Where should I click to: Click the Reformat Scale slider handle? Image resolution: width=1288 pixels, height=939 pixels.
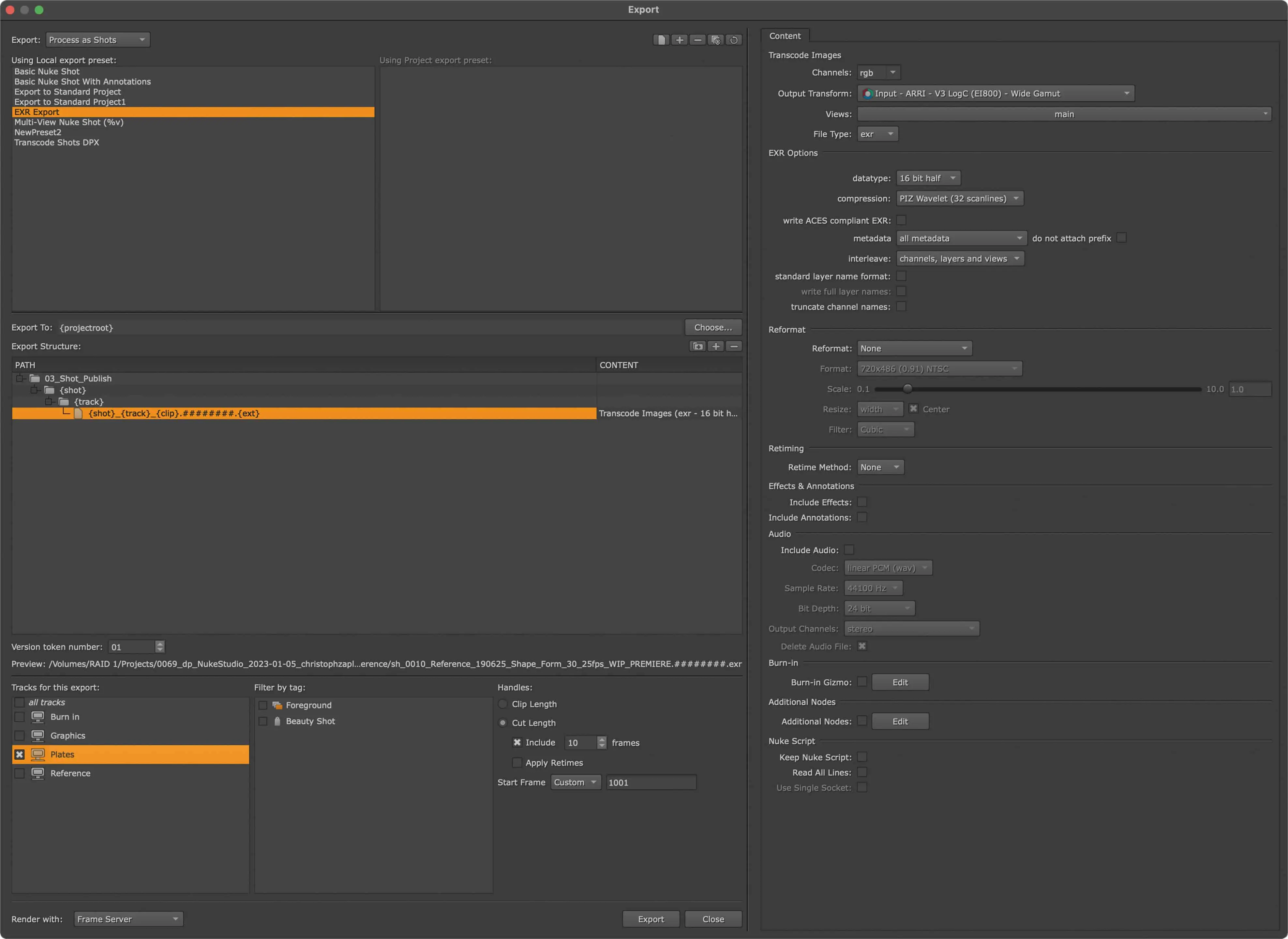point(907,389)
